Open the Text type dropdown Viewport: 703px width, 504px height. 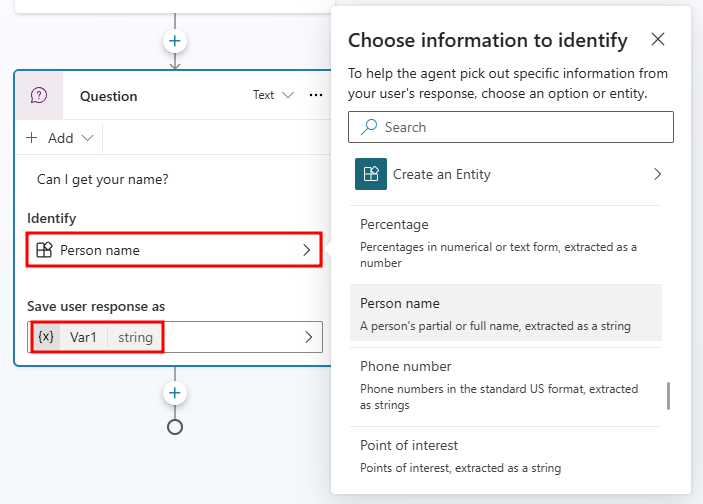point(272,95)
